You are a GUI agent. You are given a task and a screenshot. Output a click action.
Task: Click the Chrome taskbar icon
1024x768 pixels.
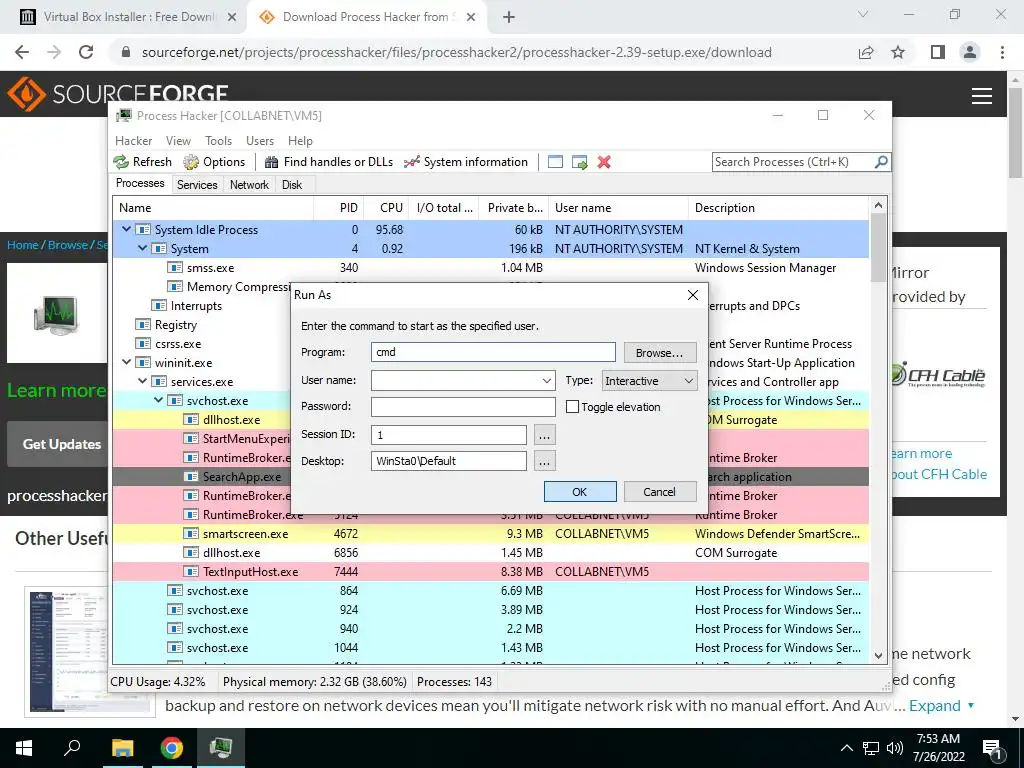point(172,748)
